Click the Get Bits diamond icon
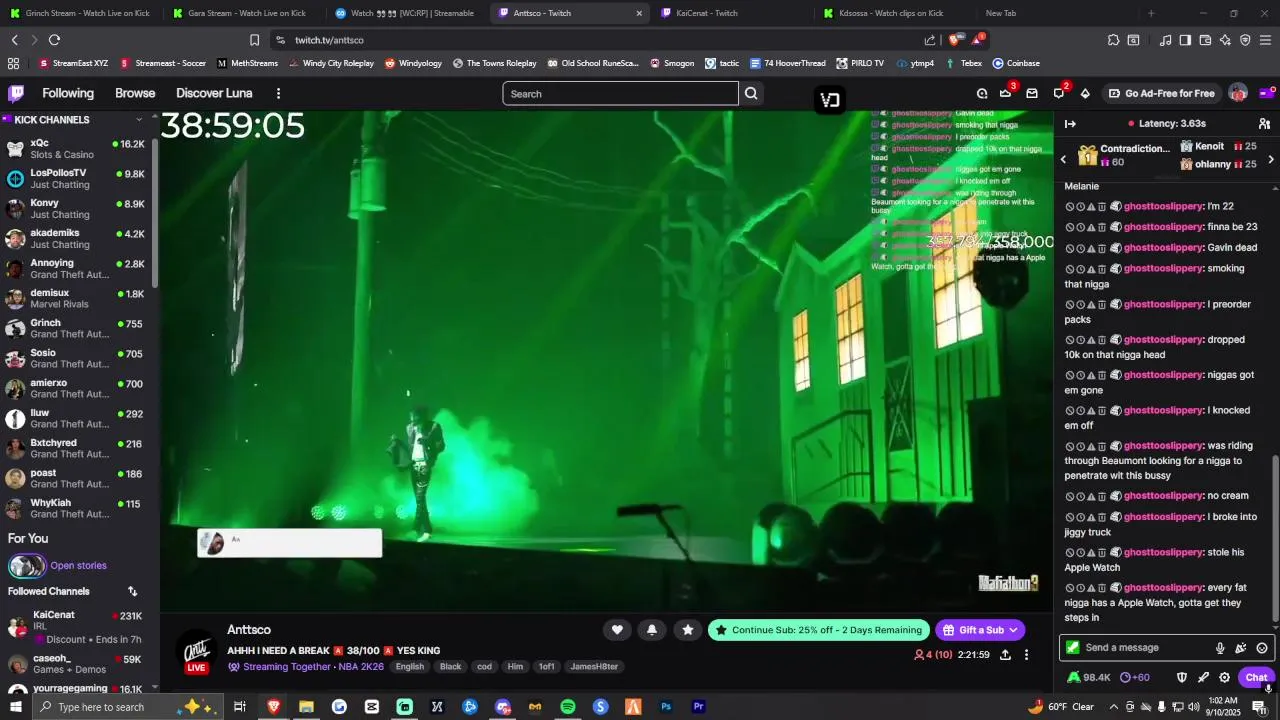The image size is (1280, 720). click(1085, 93)
